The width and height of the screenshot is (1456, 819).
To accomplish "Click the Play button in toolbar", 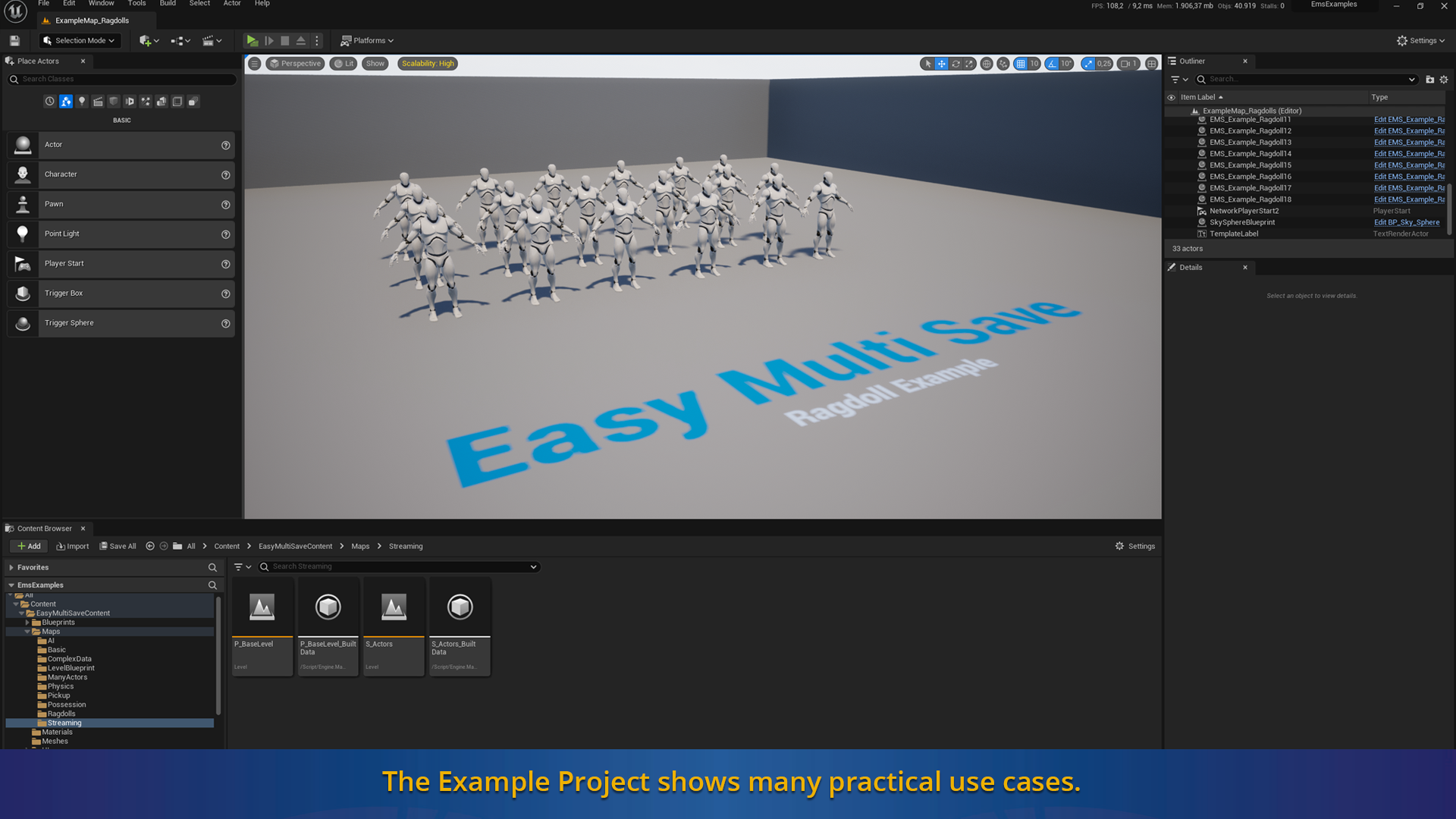I will coord(252,41).
